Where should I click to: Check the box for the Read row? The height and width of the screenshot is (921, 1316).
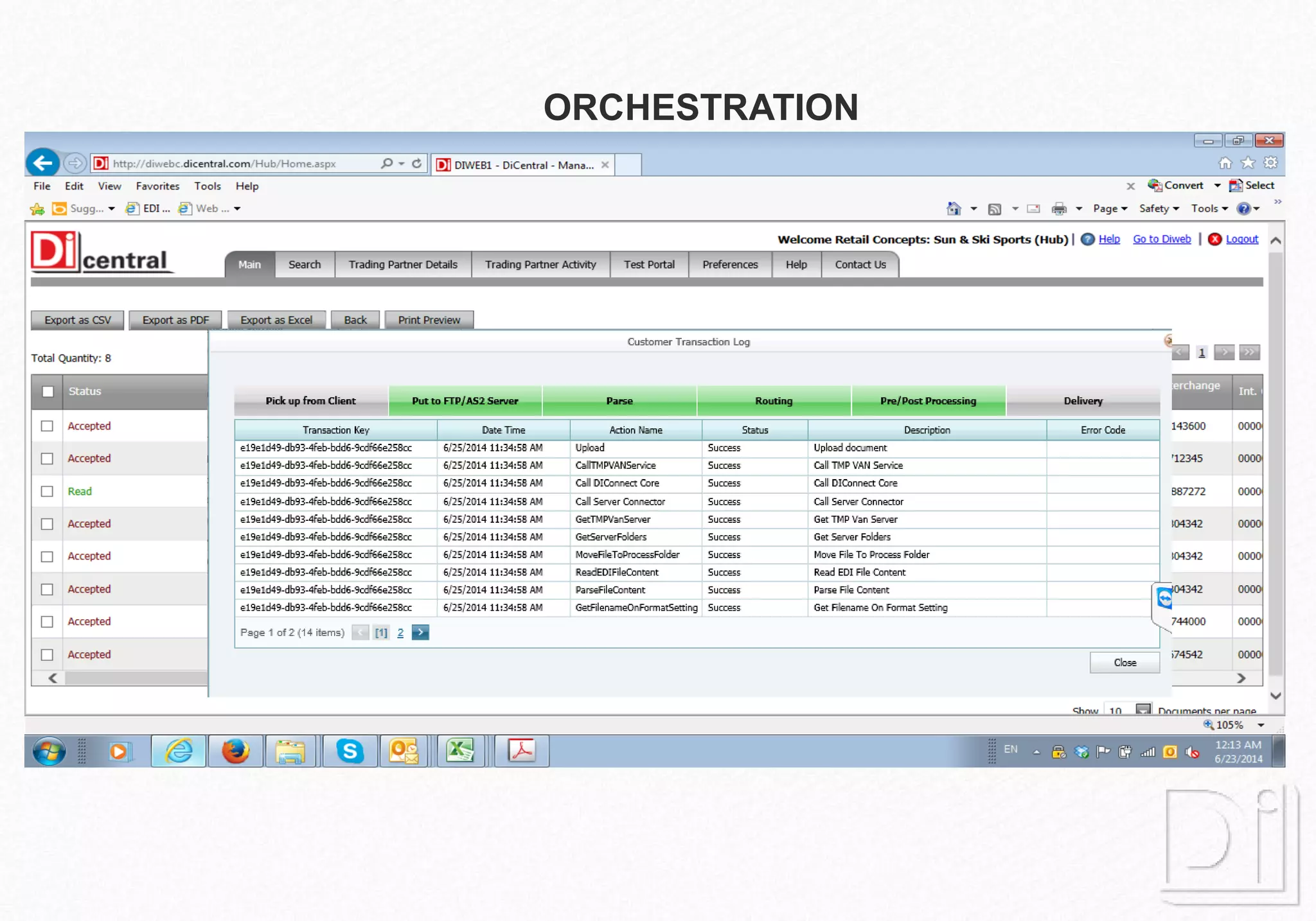(x=47, y=491)
